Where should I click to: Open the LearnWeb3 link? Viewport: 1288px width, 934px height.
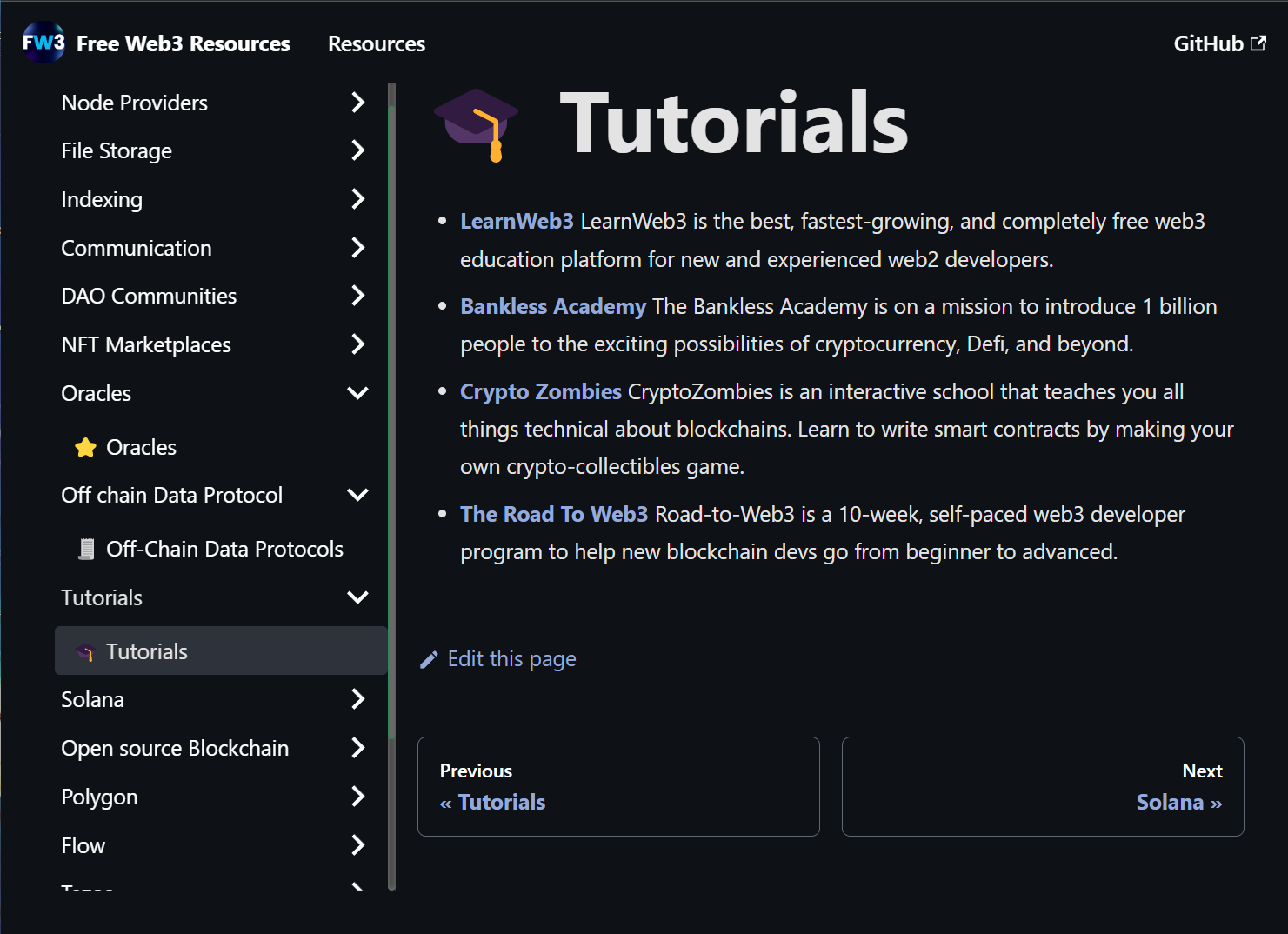pos(517,221)
